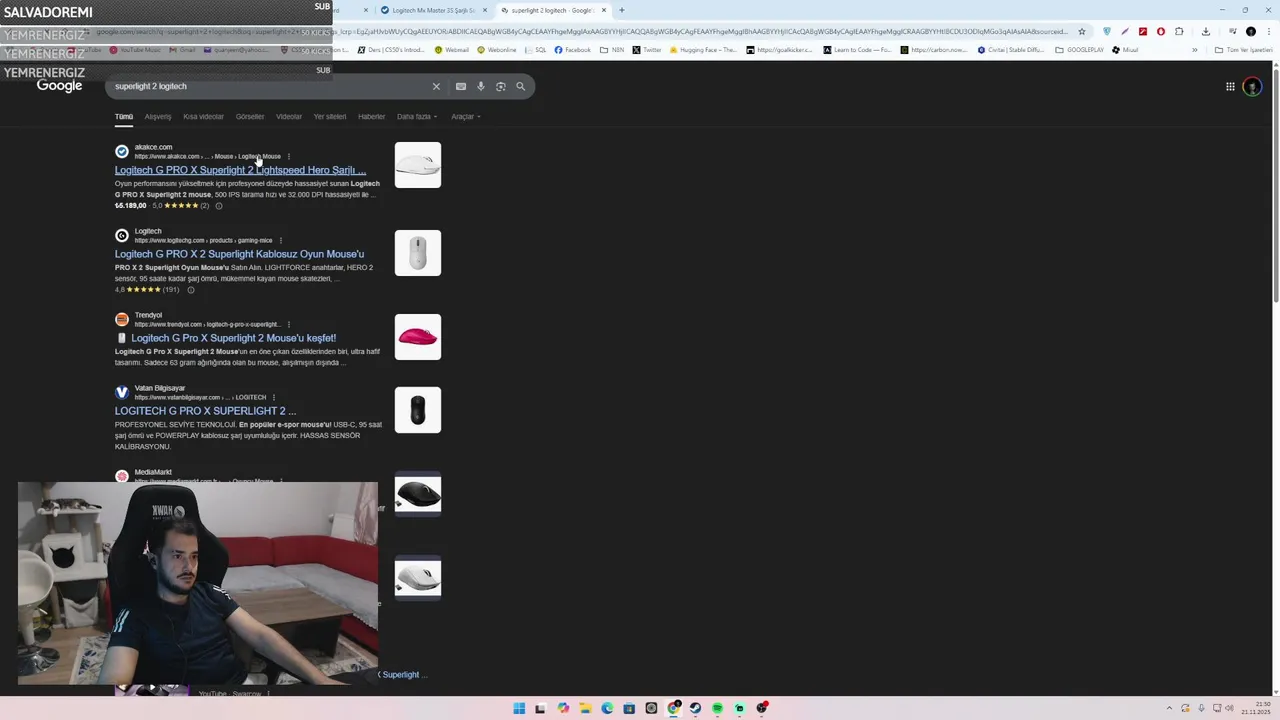Switch to the Kısa videolar tab
Screen dimensions: 1280x720
pyautogui.click(x=203, y=117)
